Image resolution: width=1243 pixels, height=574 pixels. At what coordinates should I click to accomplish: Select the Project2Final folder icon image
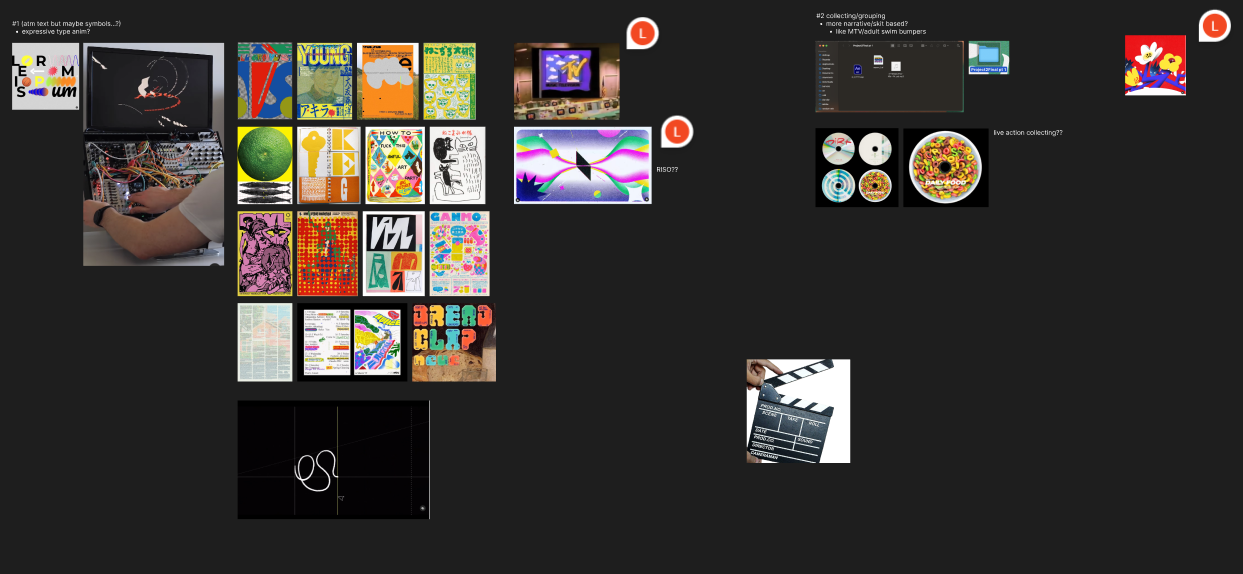988,57
